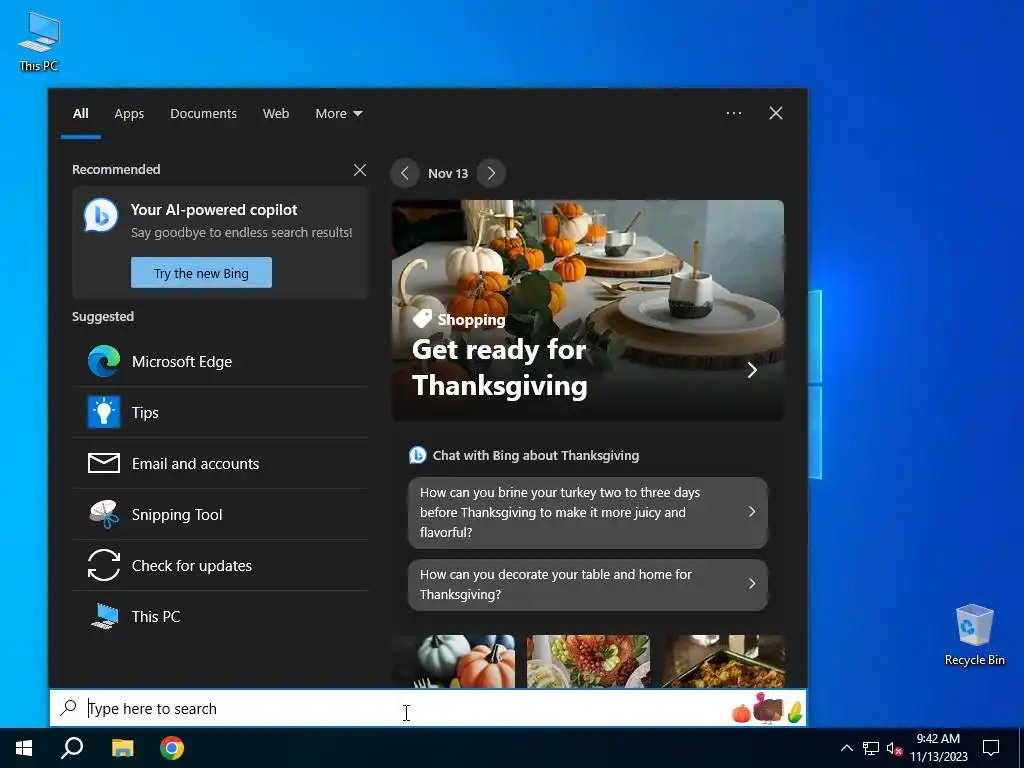Show hidden system tray icons

pyautogui.click(x=846, y=748)
